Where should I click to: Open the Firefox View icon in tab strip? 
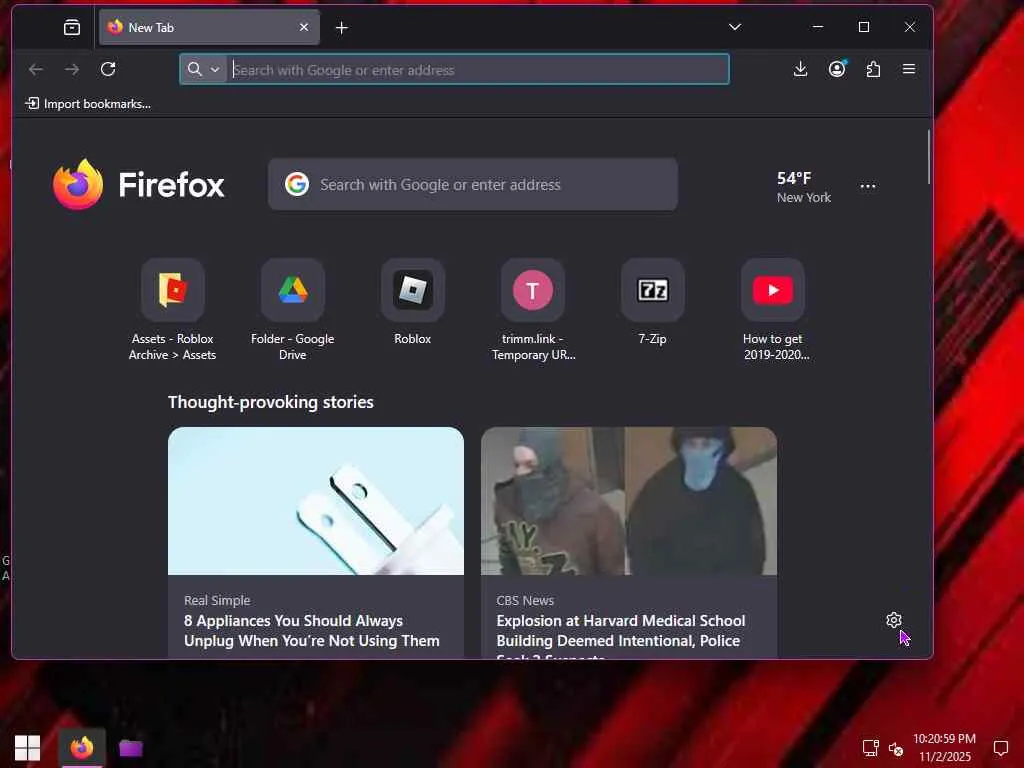coord(72,27)
